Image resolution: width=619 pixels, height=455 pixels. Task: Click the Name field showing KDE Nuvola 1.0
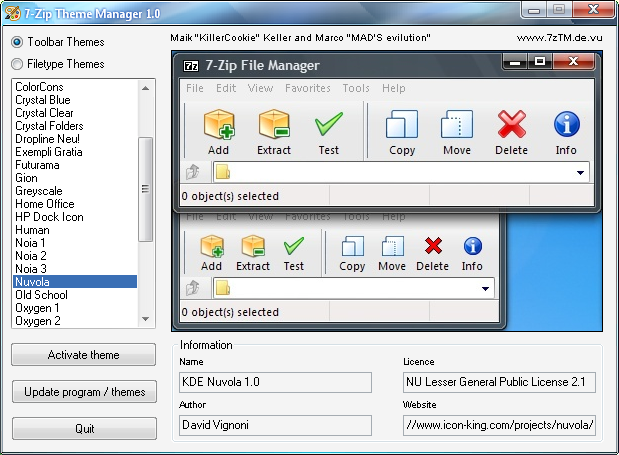point(275,382)
